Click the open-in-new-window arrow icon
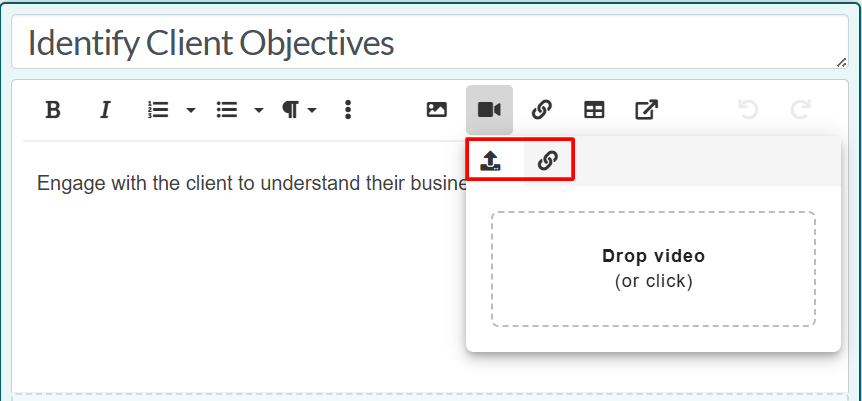The width and height of the screenshot is (862, 401). (647, 110)
